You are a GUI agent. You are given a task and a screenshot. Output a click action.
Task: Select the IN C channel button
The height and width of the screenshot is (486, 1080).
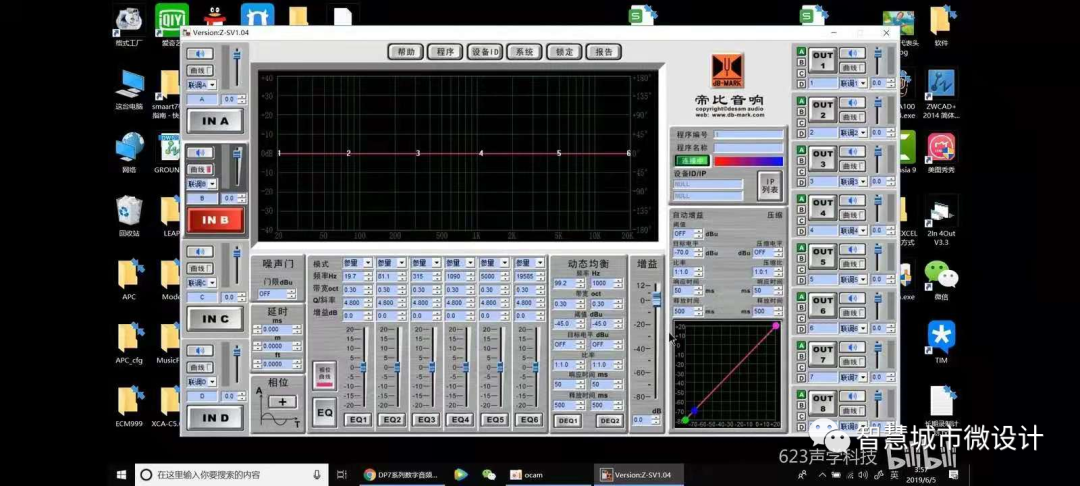pos(216,319)
